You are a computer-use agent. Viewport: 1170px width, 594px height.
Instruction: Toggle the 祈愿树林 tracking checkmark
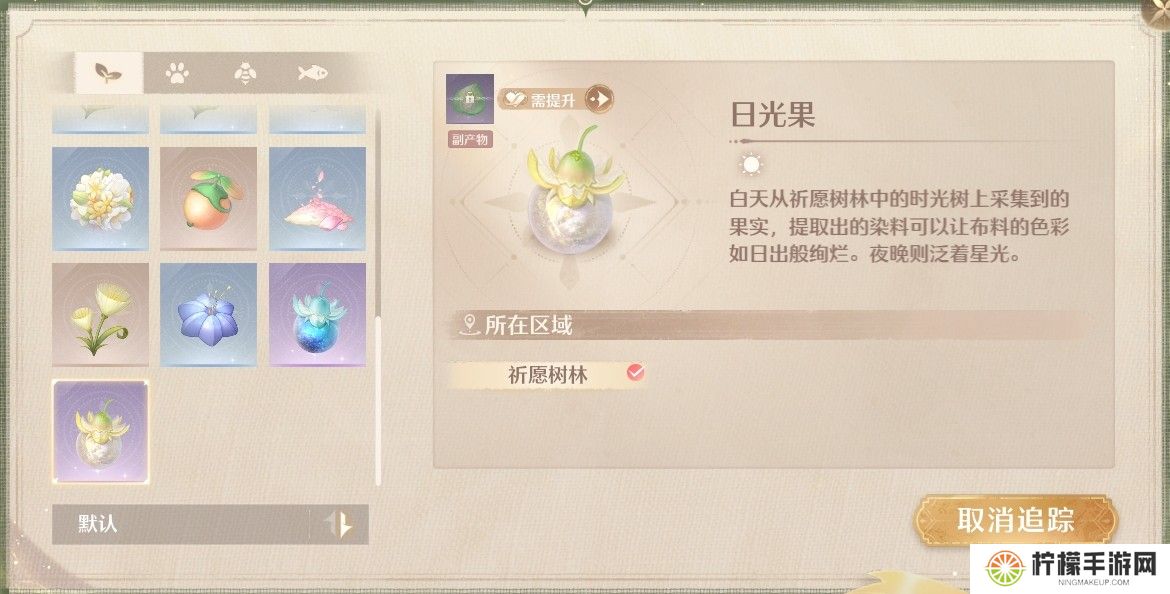[635, 372]
